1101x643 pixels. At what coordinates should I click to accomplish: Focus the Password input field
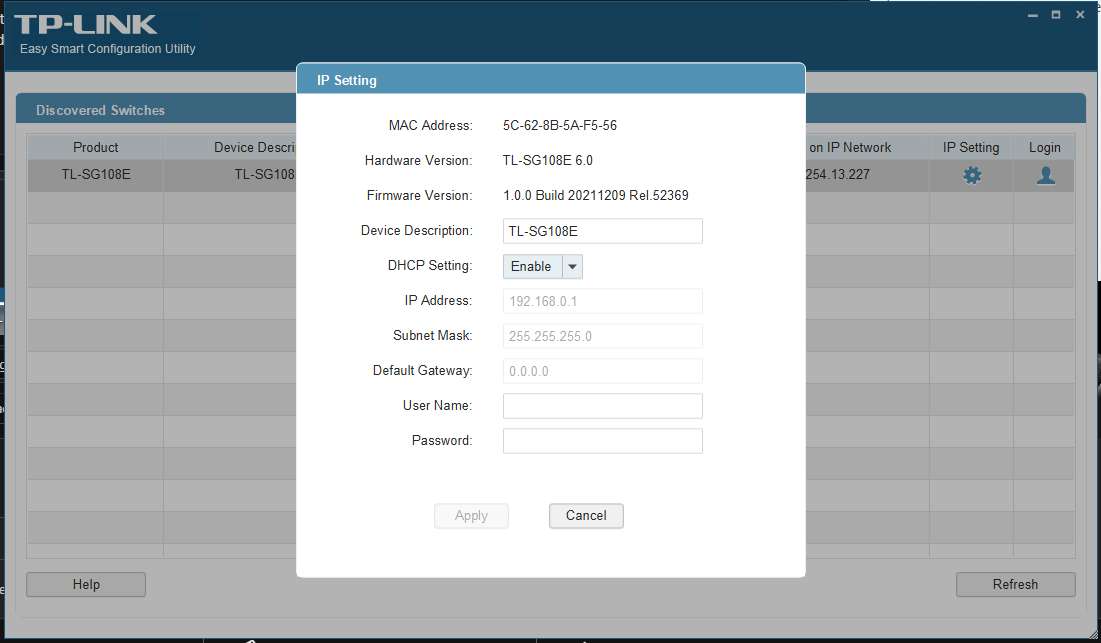click(x=602, y=441)
